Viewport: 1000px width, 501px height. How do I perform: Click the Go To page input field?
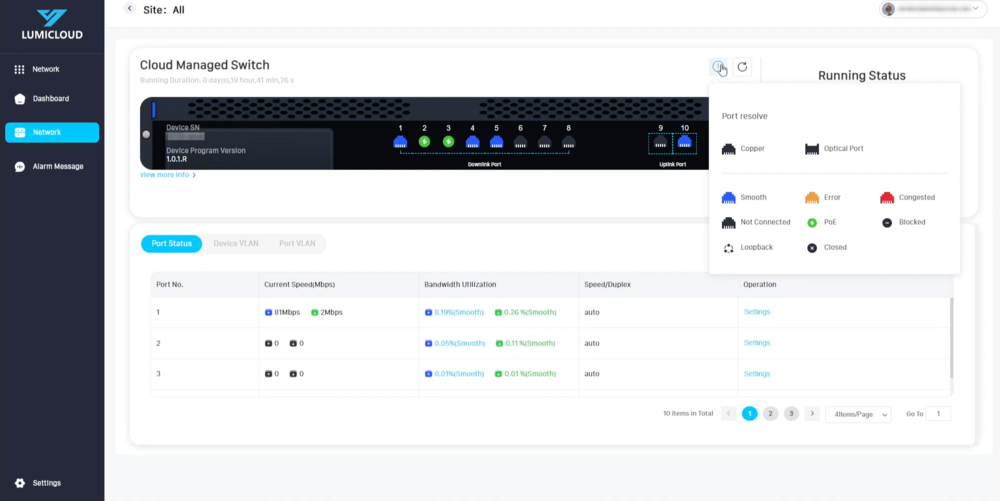(x=938, y=413)
